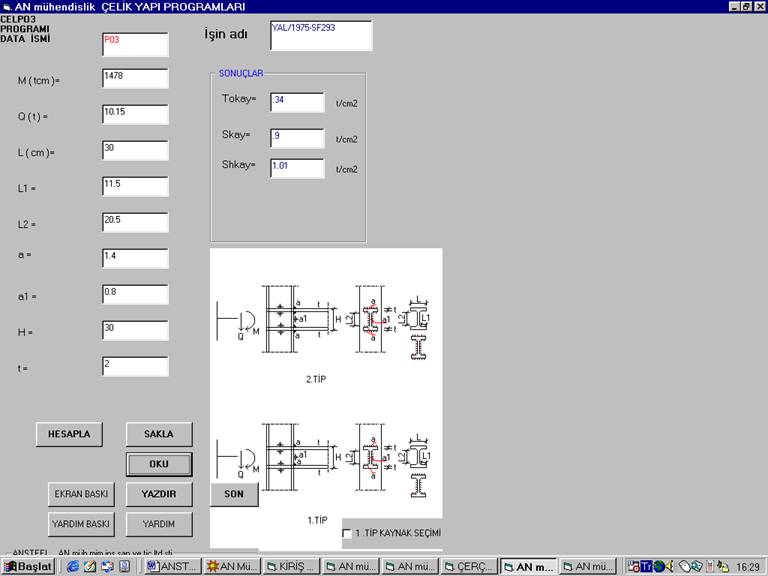Click the application icon in the title bar
The height and width of the screenshot is (576, 768).
click(x=6, y=7)
